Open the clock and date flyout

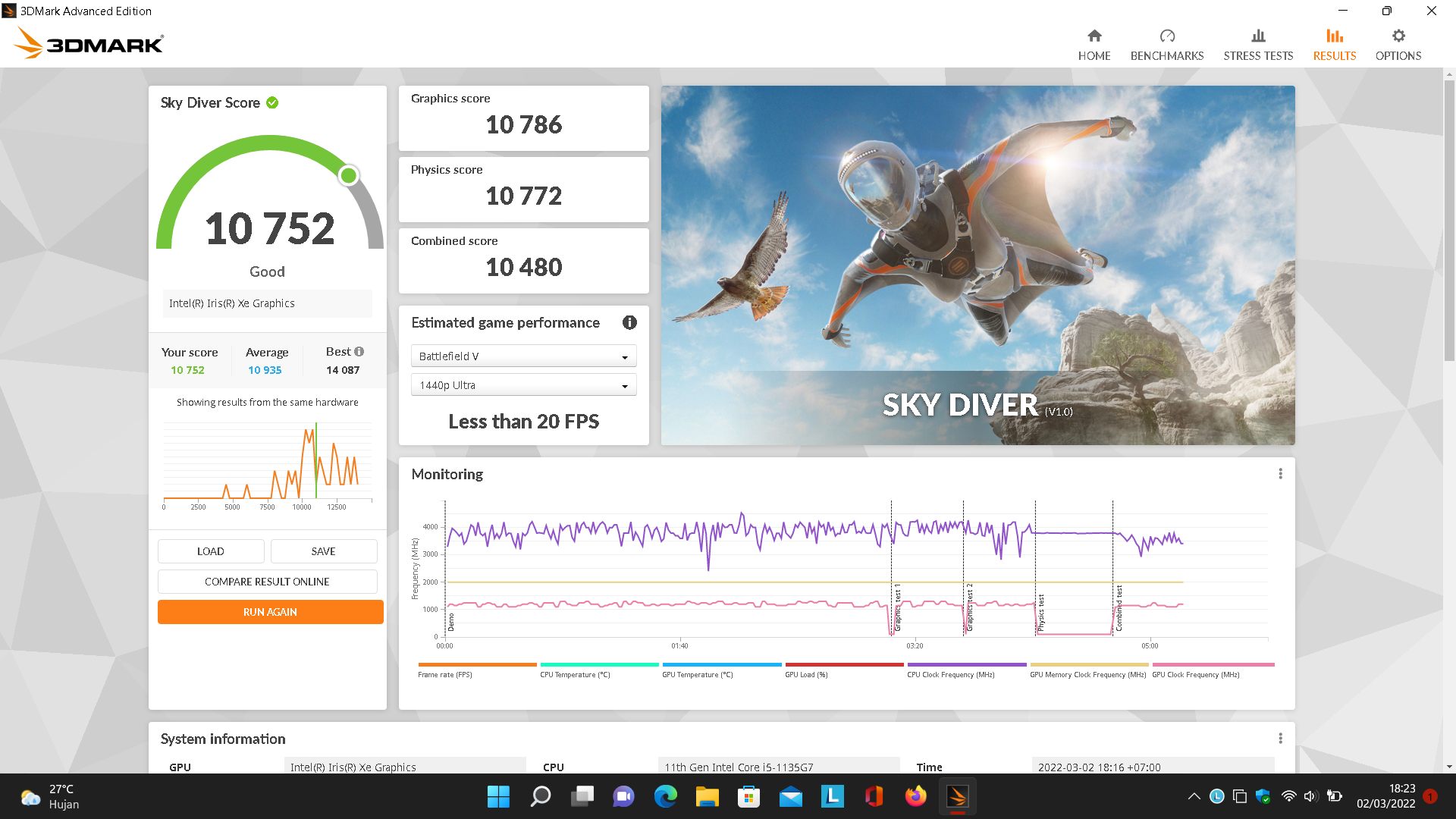tap(1385, 796)
